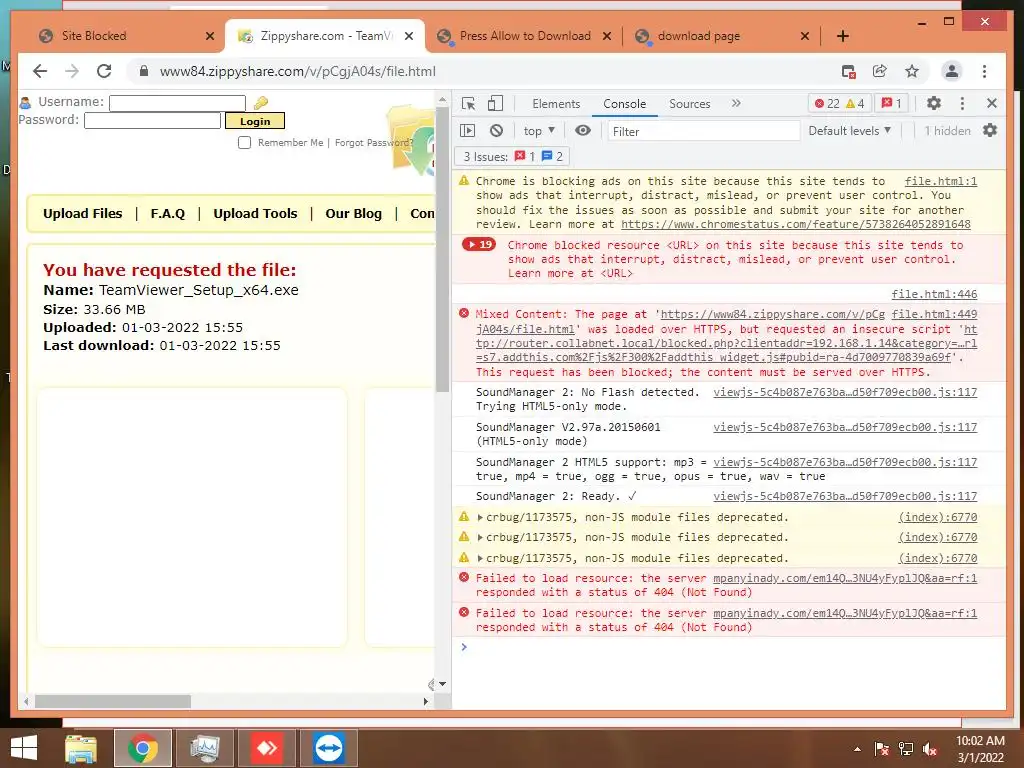Screen dimensions: 1024x768
Task: Click the address bar URL
Action: point(298,71)
